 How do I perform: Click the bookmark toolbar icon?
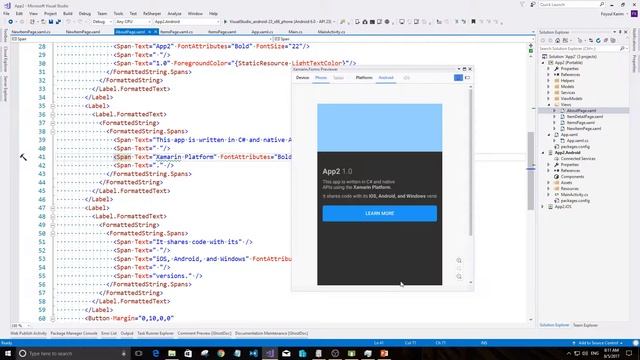[473, 22]
